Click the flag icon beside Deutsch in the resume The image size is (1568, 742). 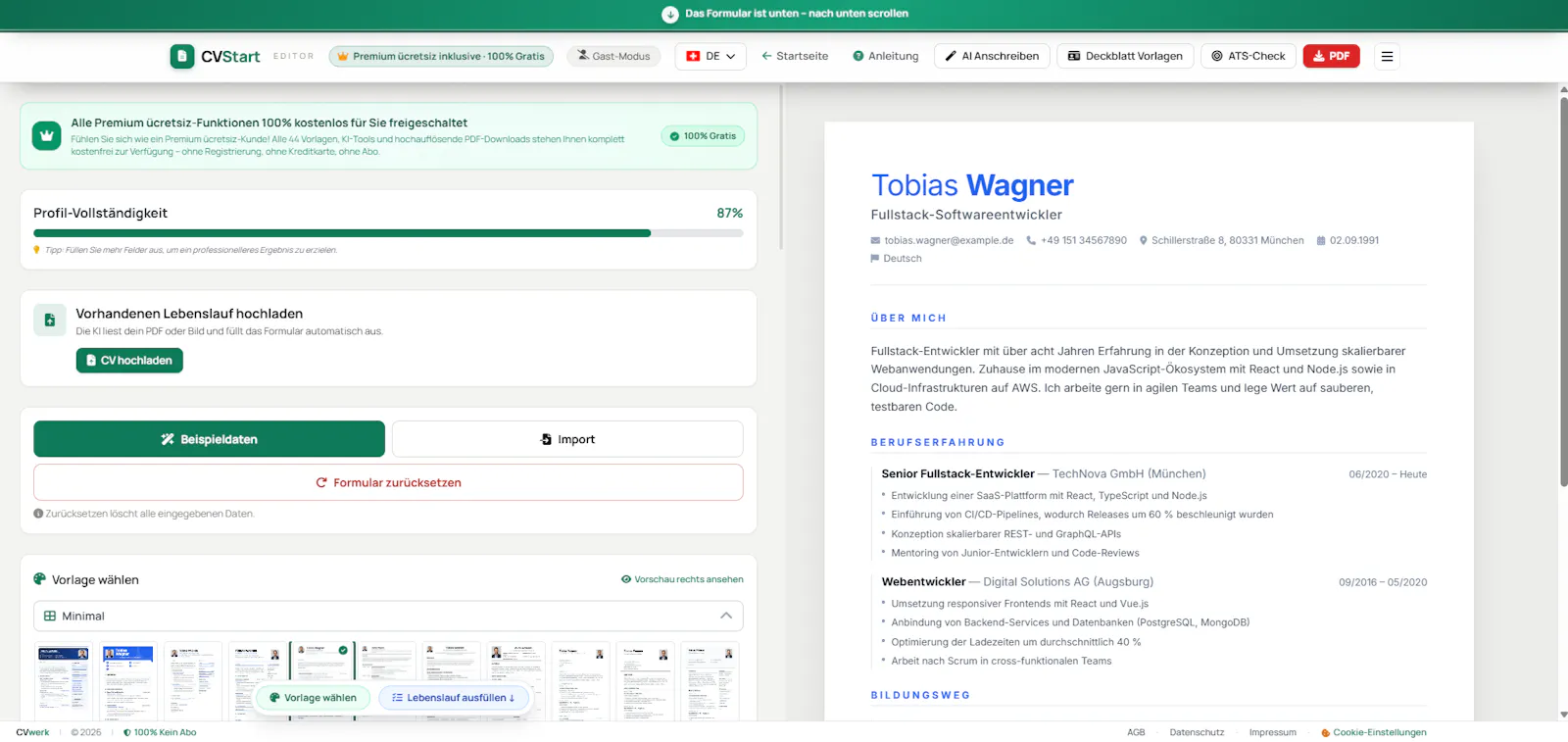pos(875,259)
